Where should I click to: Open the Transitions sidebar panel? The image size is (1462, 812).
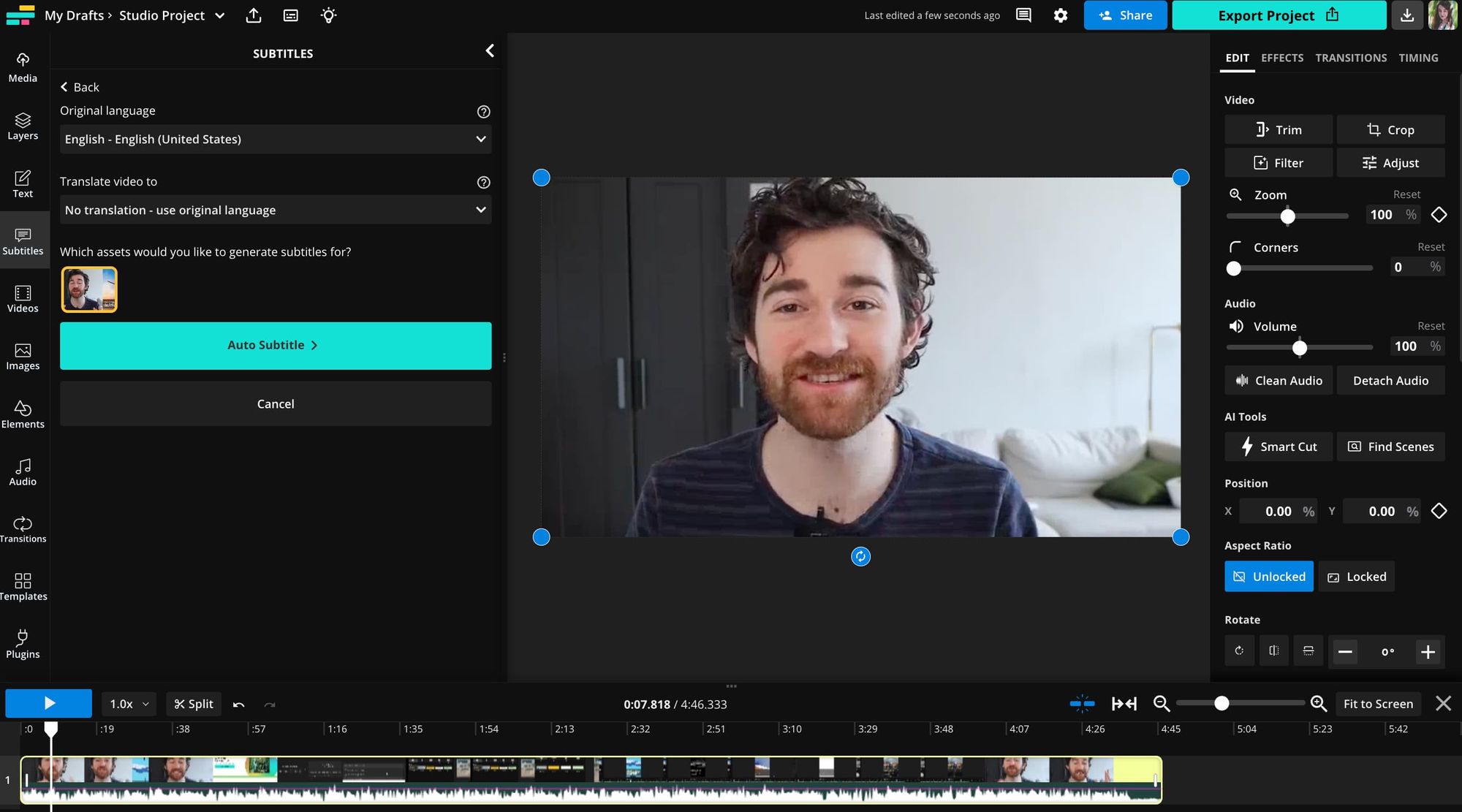tap(23, 529)
